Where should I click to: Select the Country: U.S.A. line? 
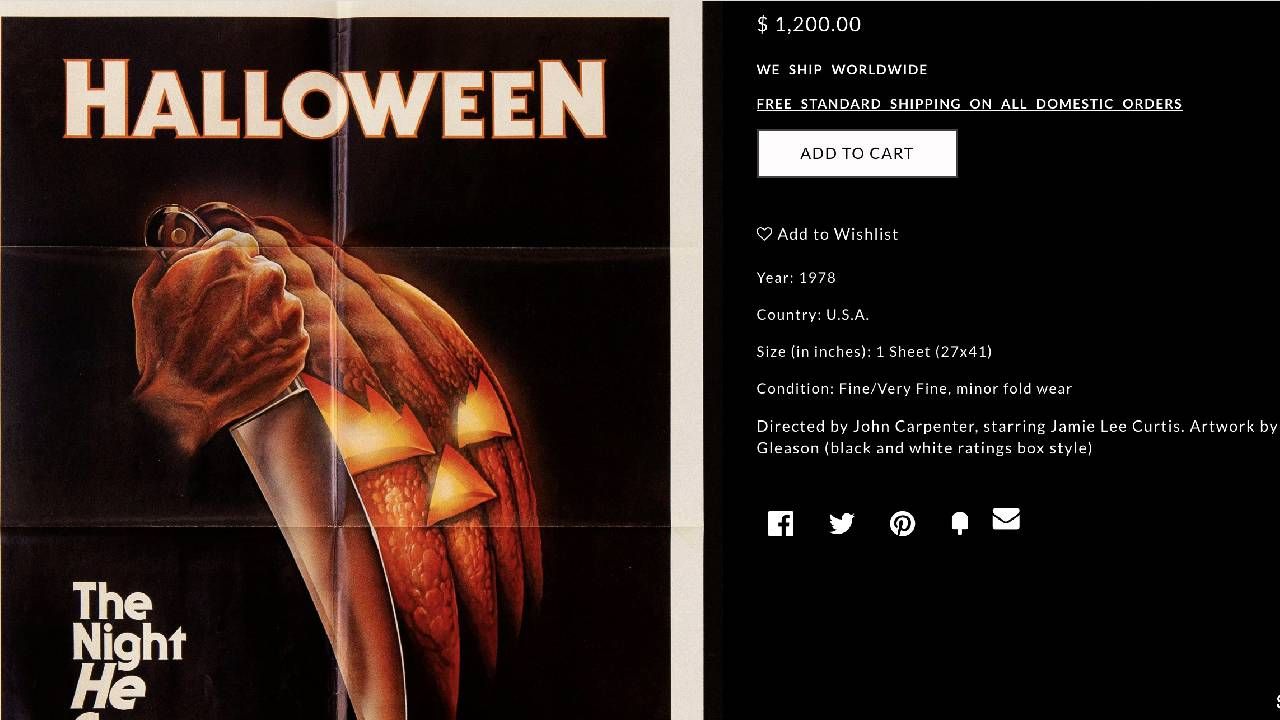point(813,315)
